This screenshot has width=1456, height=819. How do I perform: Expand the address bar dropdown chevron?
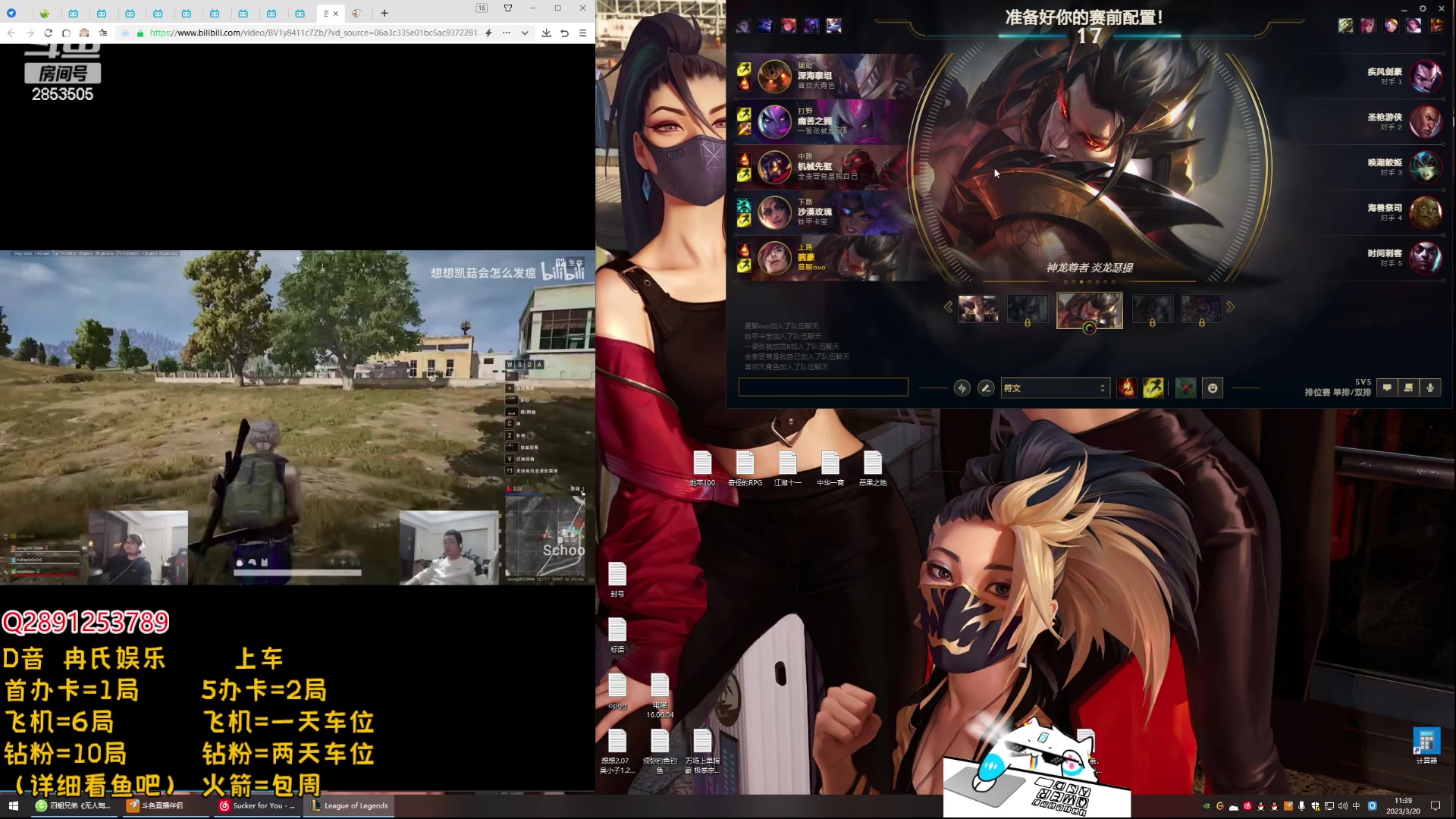coord(525,33)
